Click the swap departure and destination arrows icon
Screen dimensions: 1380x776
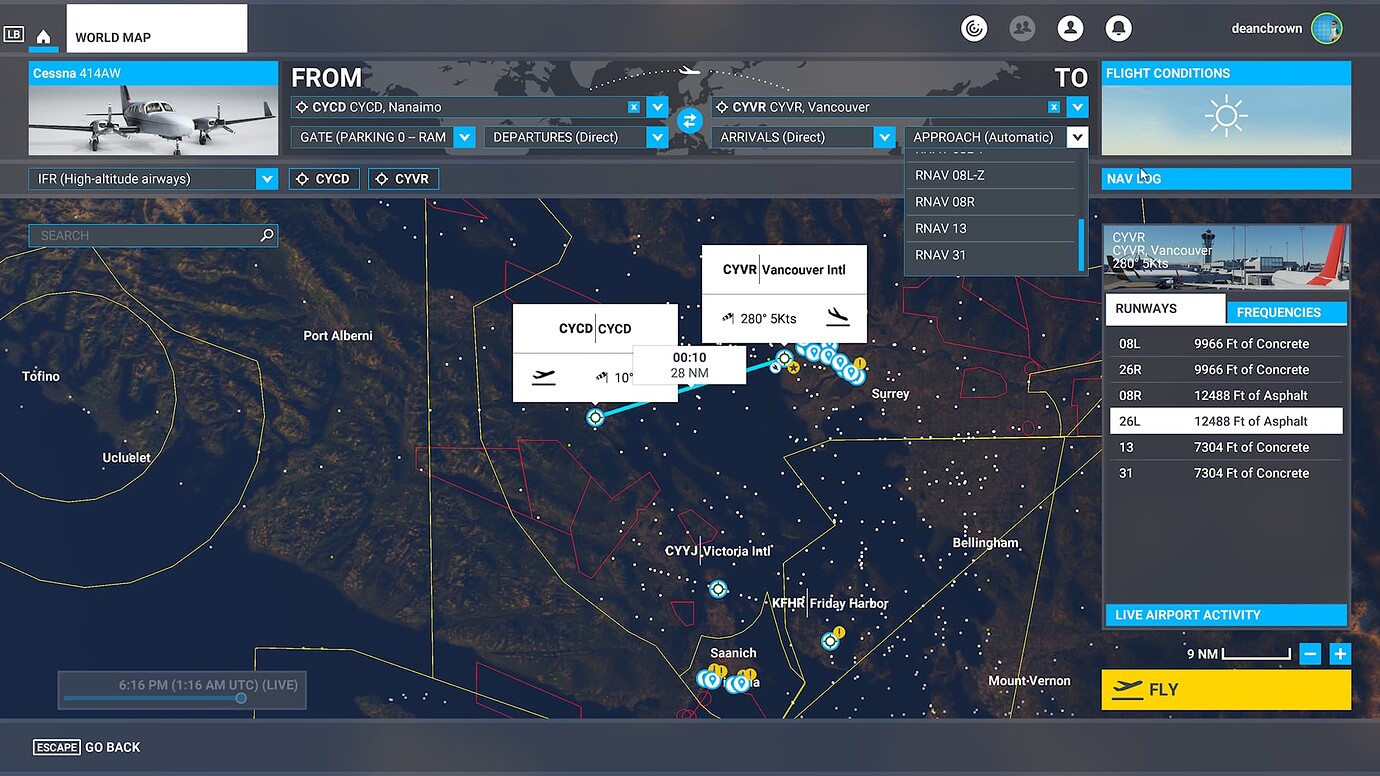pyautogui.click(x=689, y=120)
